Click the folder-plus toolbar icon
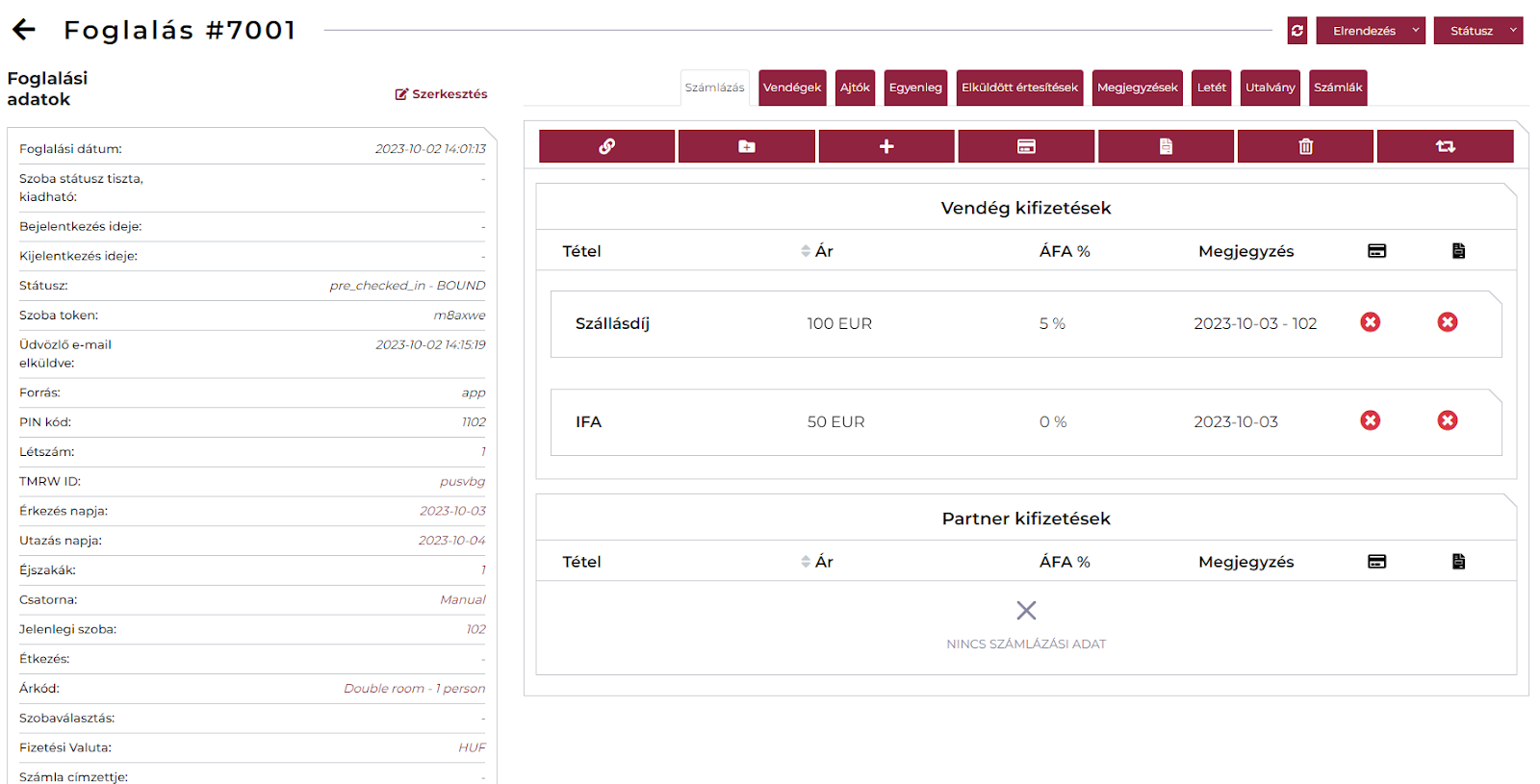The image size is (1540, 784). 746,146
